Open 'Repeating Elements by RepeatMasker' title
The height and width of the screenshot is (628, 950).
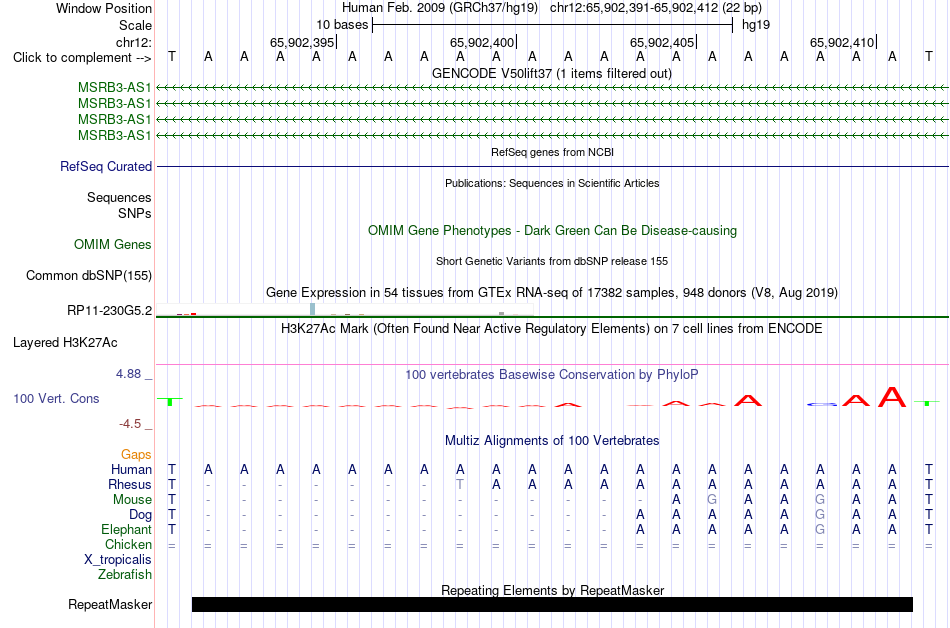tap(552, 590)
